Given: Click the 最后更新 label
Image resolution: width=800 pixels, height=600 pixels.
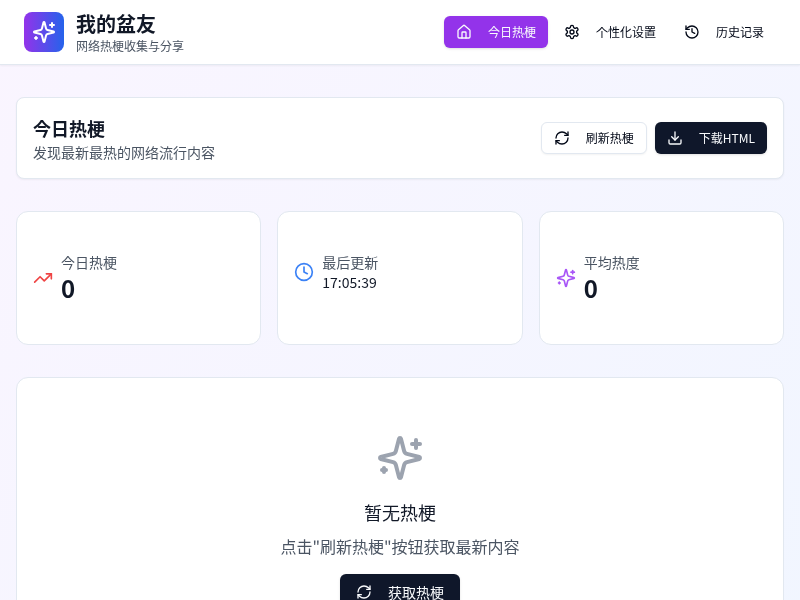Looking at the screenshot, I should (350, 263).
